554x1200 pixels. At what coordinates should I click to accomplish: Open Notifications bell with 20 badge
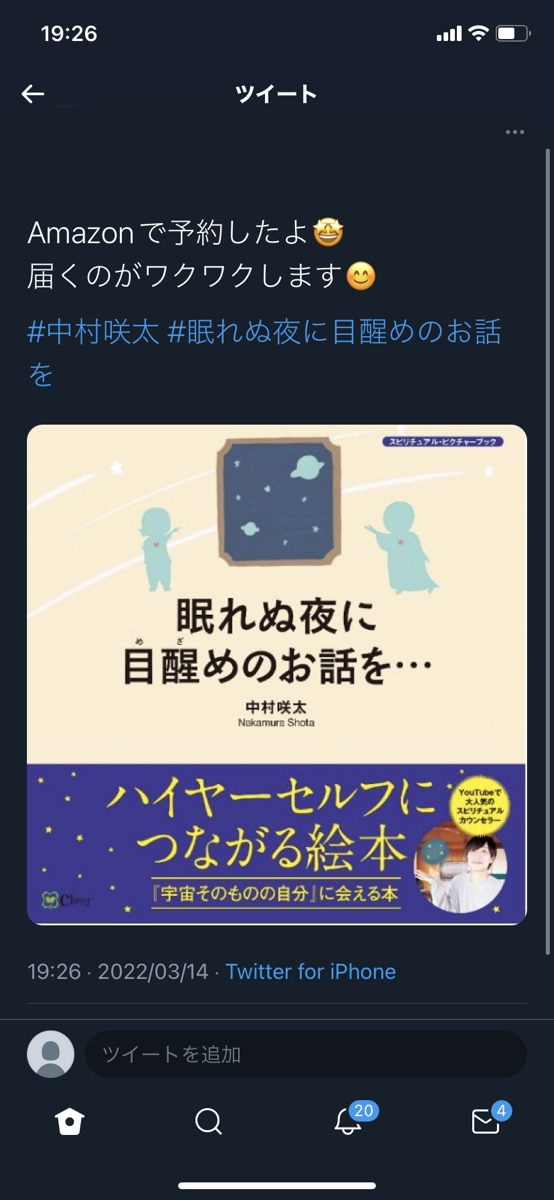click(x=350, y=1119)
